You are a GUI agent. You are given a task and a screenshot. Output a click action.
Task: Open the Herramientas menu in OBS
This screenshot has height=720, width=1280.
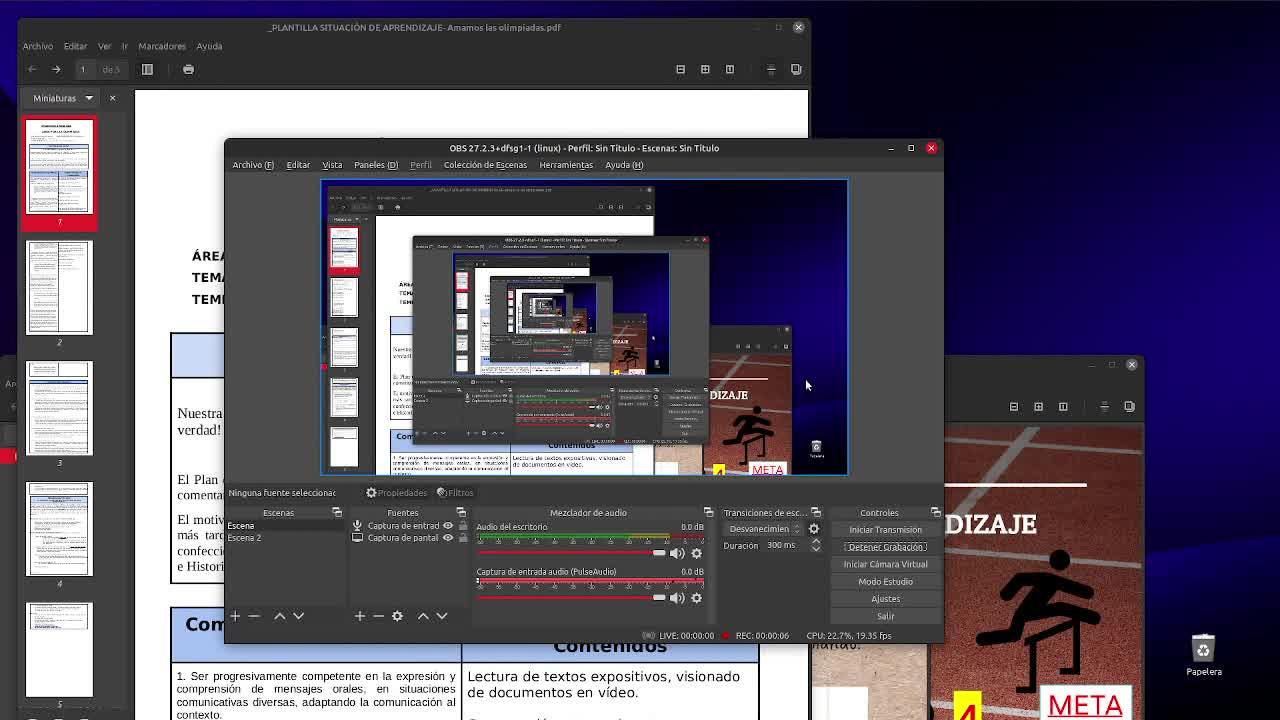pos(566,165)
